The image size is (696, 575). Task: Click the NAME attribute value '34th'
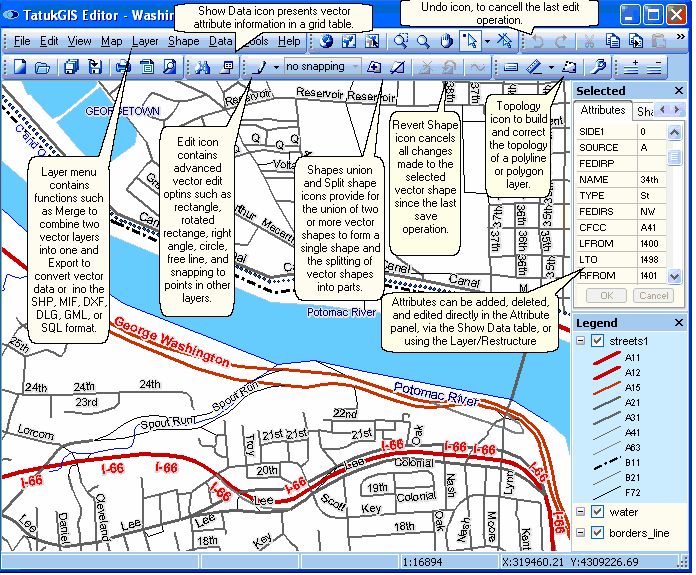point(651,180)
